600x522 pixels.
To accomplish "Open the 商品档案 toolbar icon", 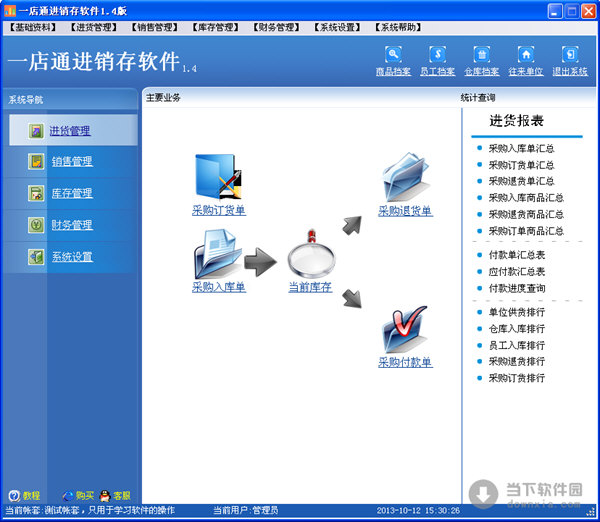I will pyautogui.click(x=393, y=54).
